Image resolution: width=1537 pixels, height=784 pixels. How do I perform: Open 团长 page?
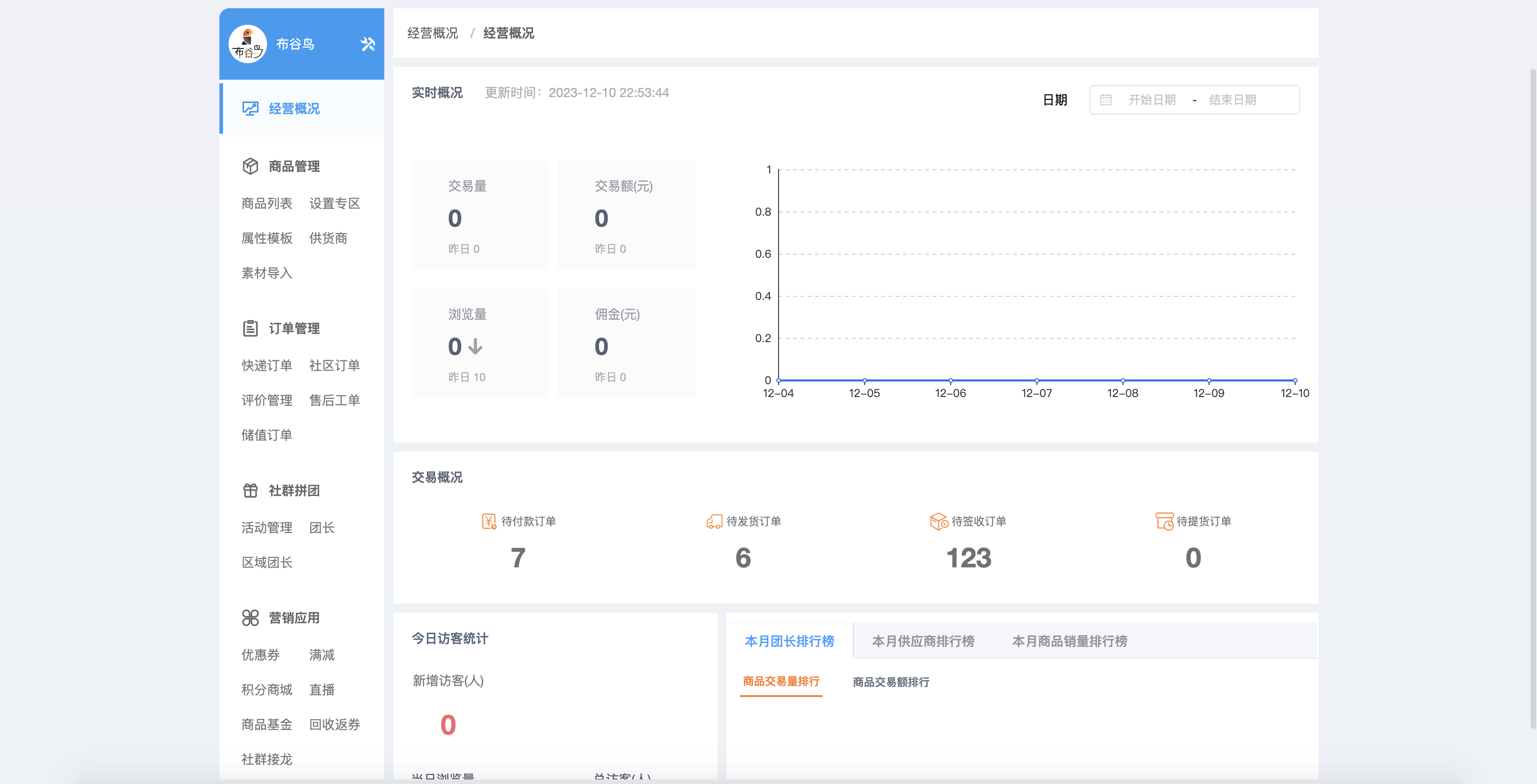(x=322, y=528)
